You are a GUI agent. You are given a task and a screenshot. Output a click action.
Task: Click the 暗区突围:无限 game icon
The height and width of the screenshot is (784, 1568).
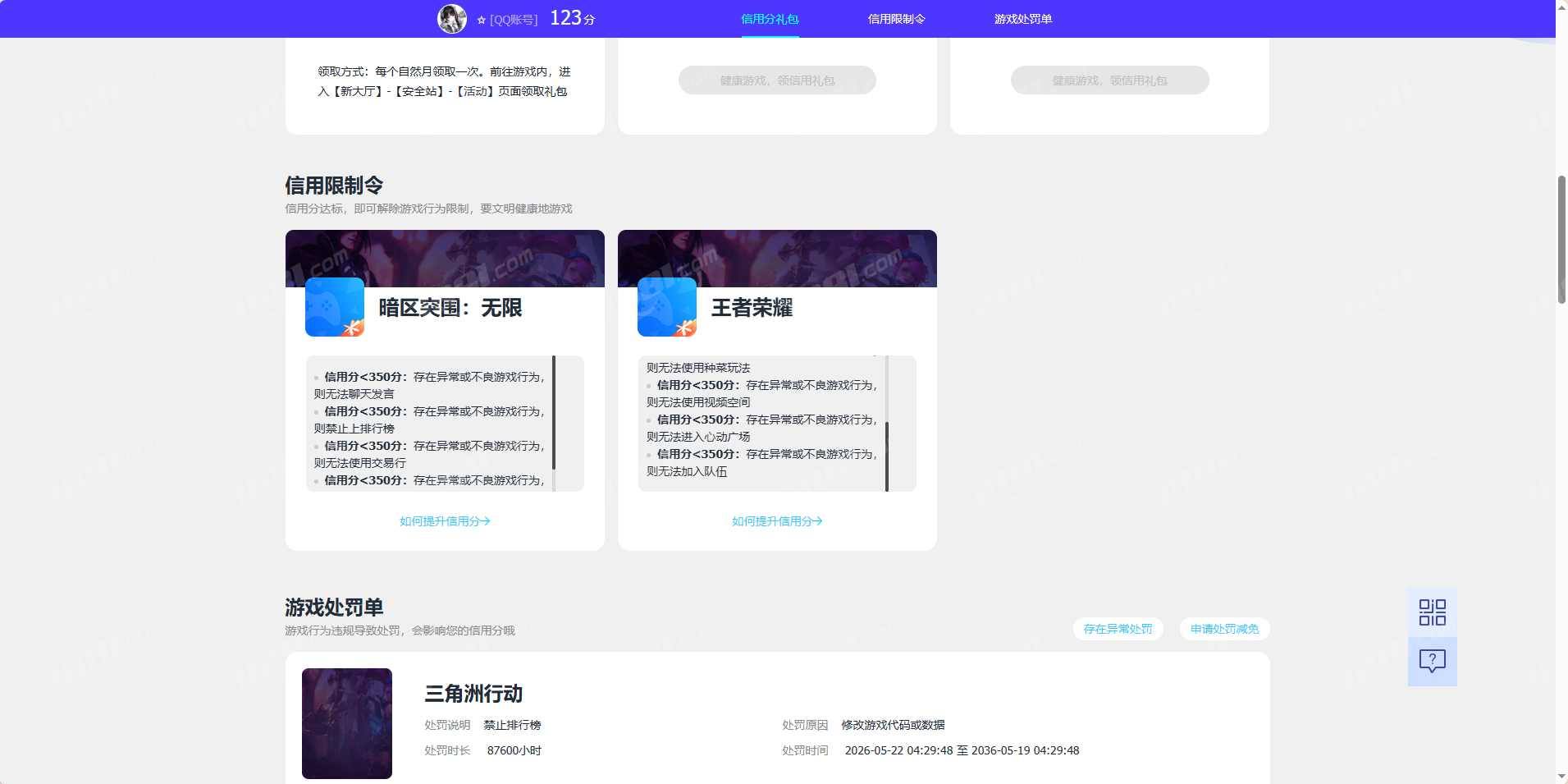[335, 307]
